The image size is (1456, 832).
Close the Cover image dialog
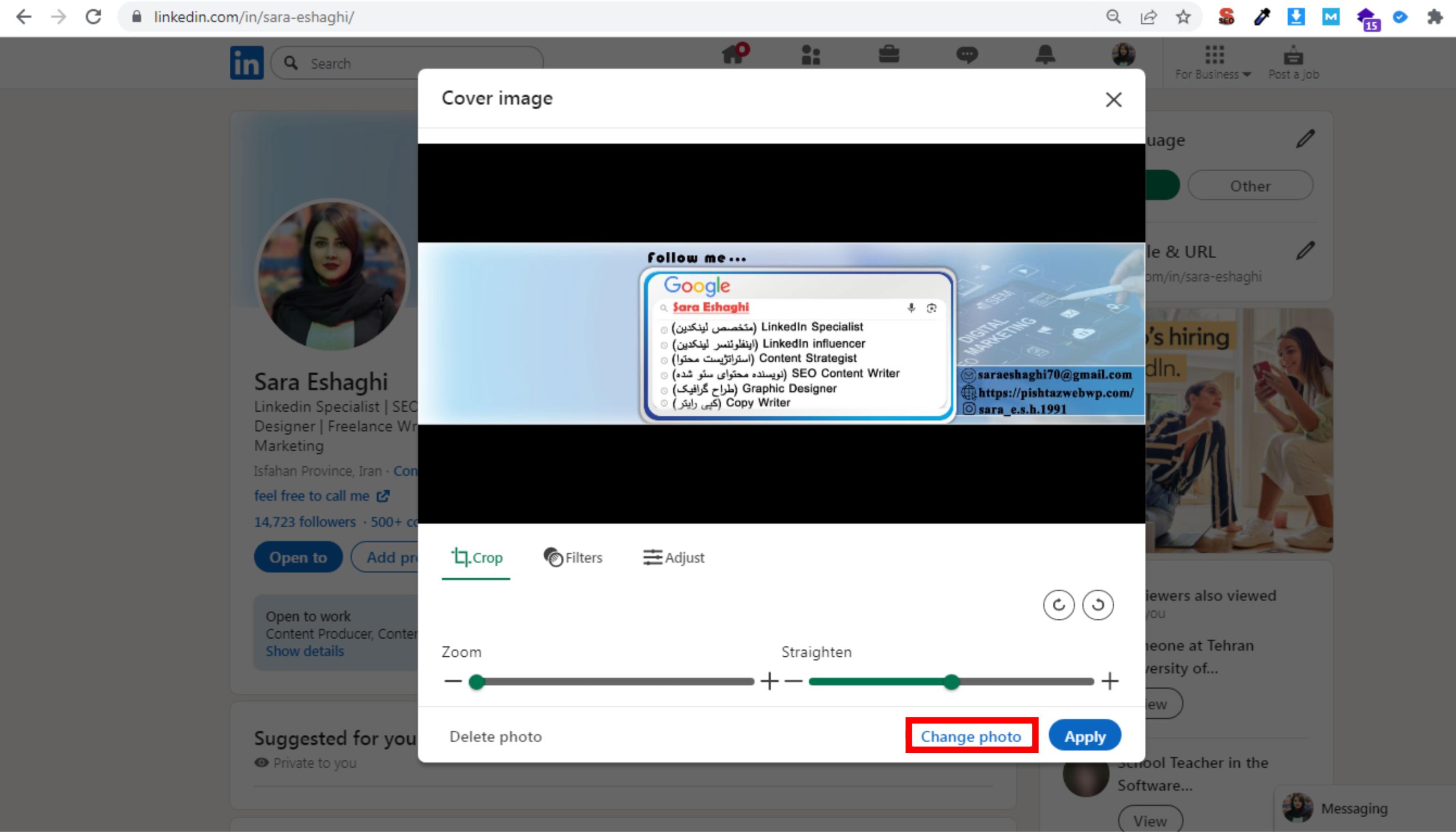1113,100
